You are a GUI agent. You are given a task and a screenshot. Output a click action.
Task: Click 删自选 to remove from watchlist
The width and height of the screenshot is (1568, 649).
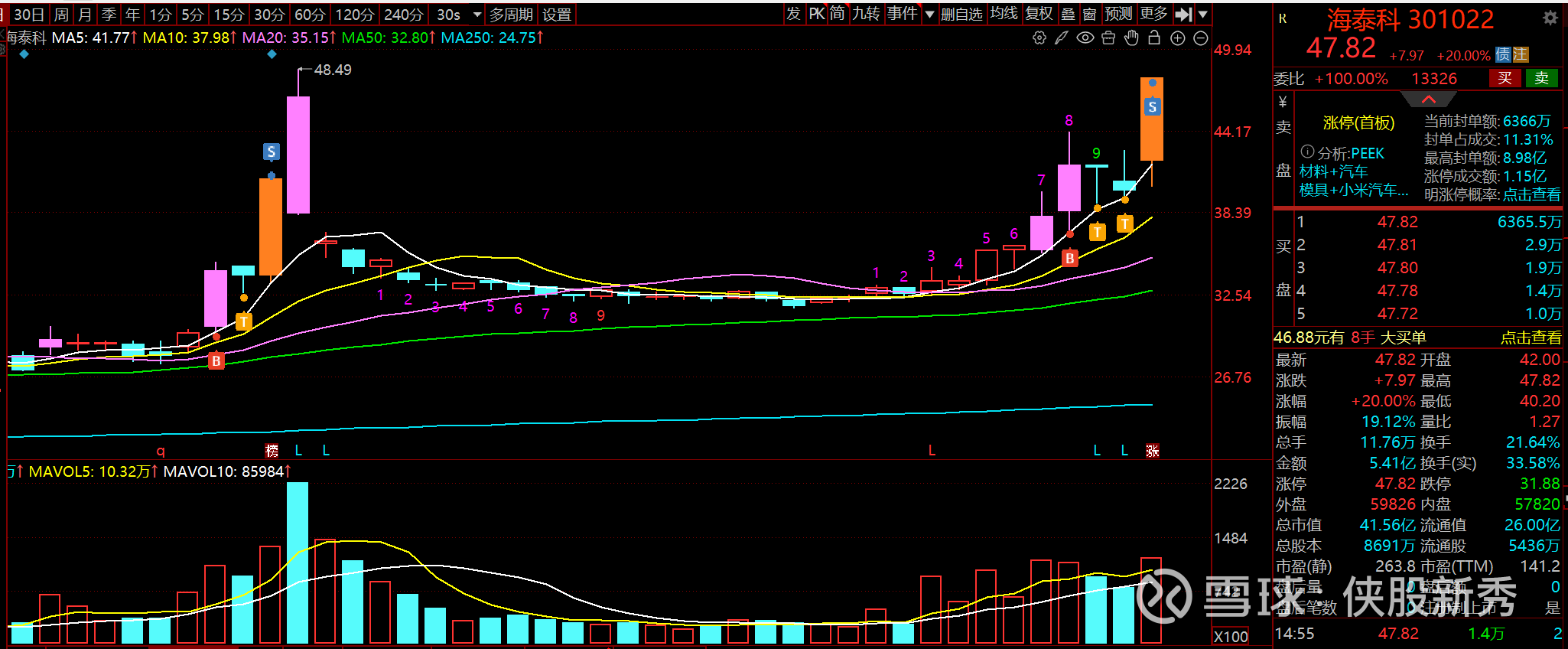click(961, 14)
